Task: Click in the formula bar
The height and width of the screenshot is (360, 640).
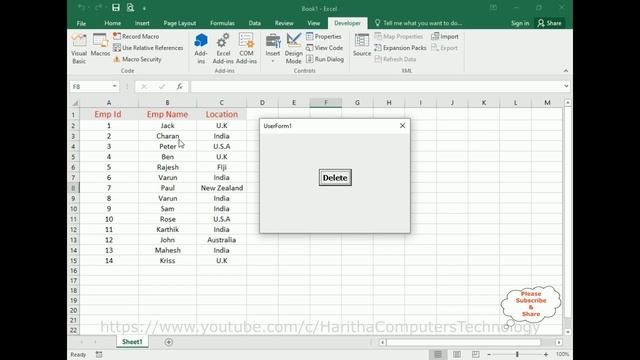Action: click(x=376, y=86)
